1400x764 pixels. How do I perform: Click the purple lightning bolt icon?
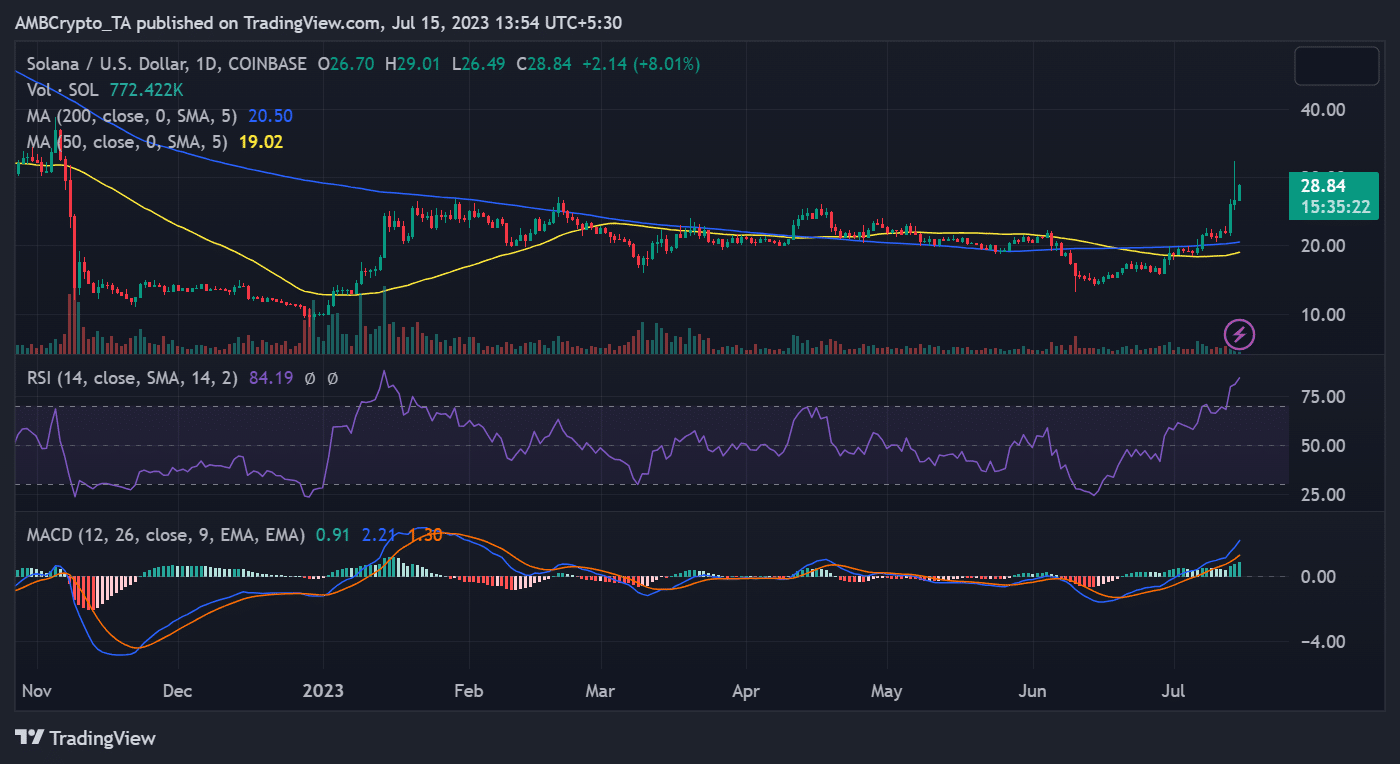(x=1240, y=334)
